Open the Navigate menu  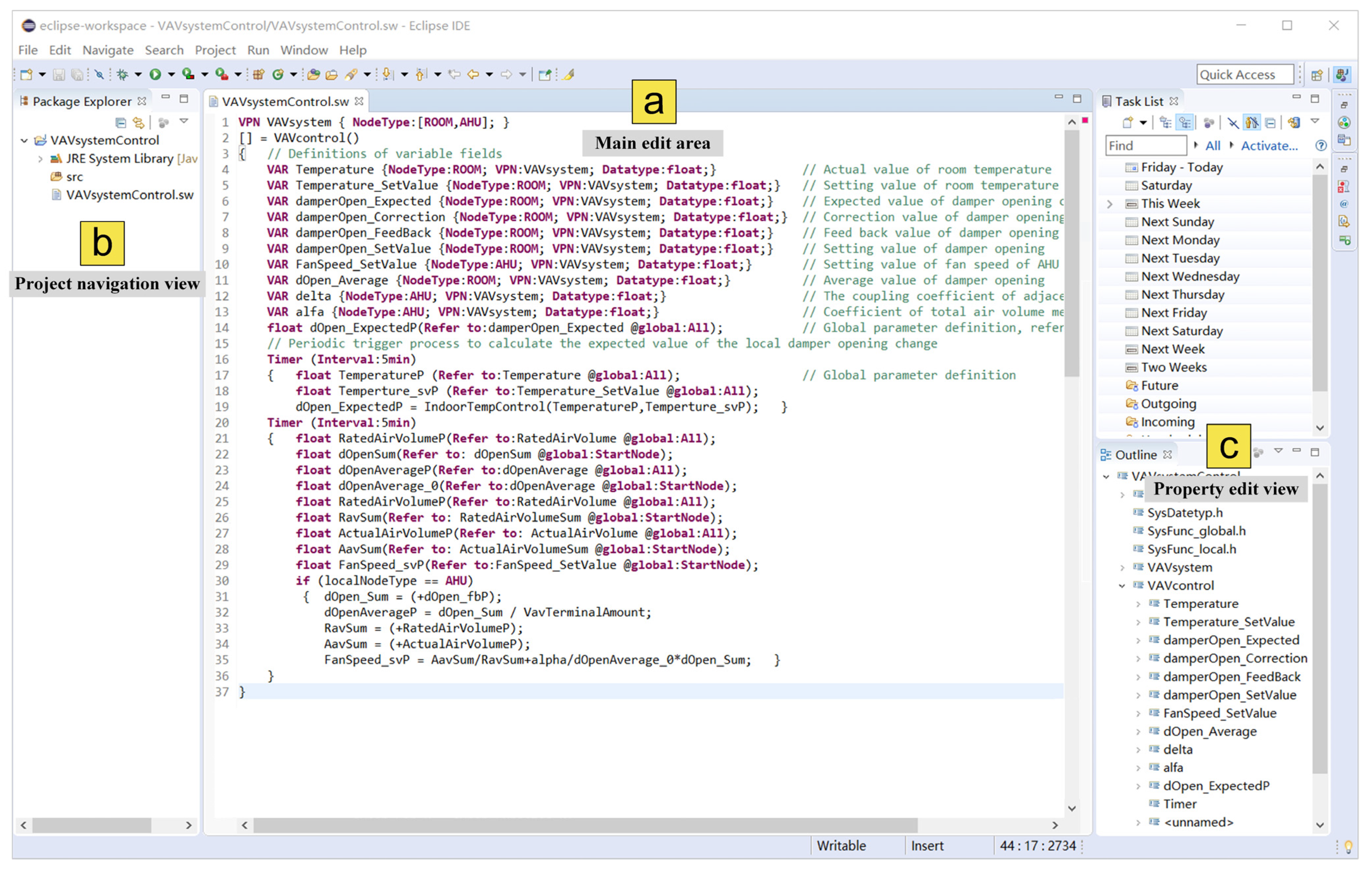108,50
